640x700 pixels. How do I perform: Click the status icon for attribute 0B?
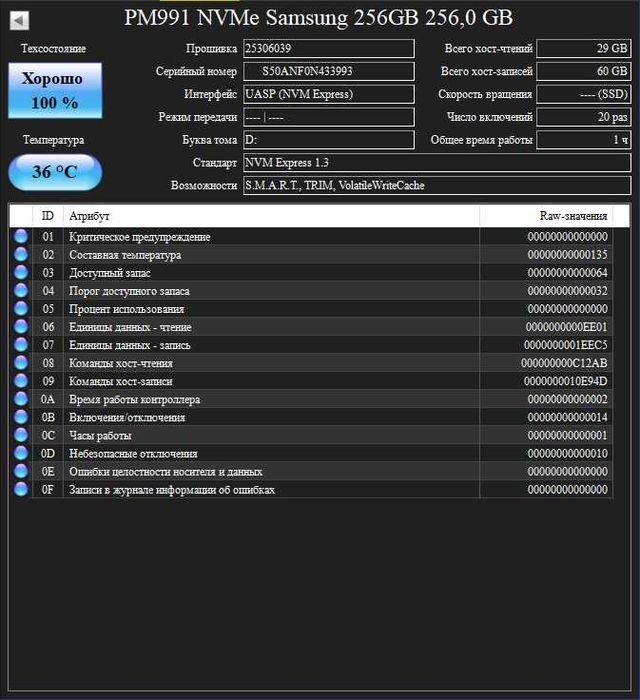(21, 417)
